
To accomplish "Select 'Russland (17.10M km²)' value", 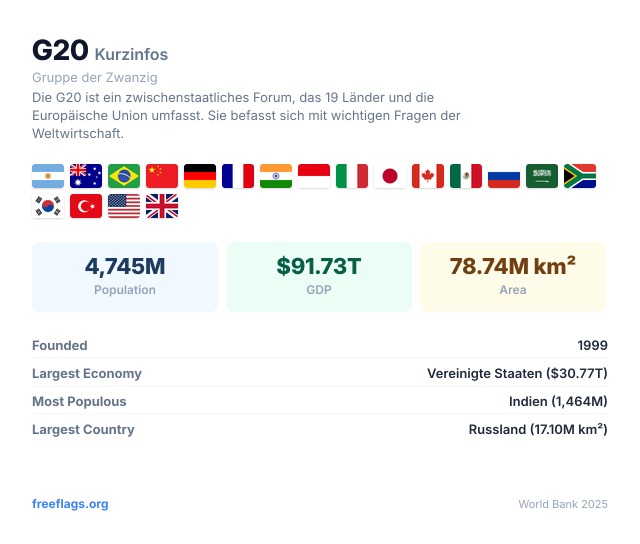I will point(538,430).
